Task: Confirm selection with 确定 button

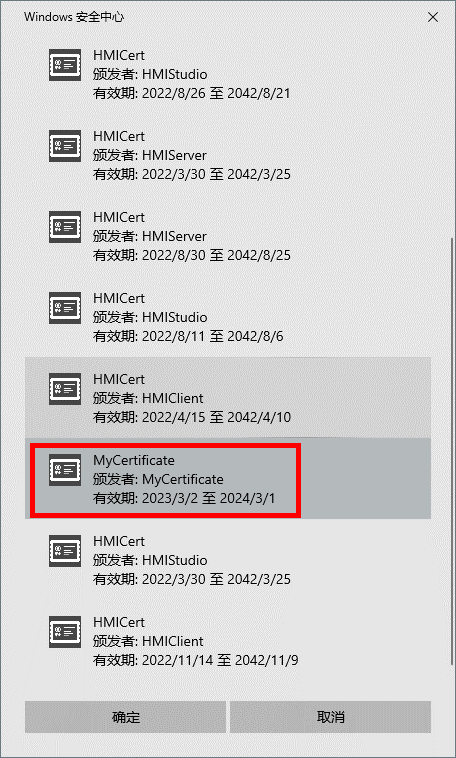Action: [x=126, y=717]
